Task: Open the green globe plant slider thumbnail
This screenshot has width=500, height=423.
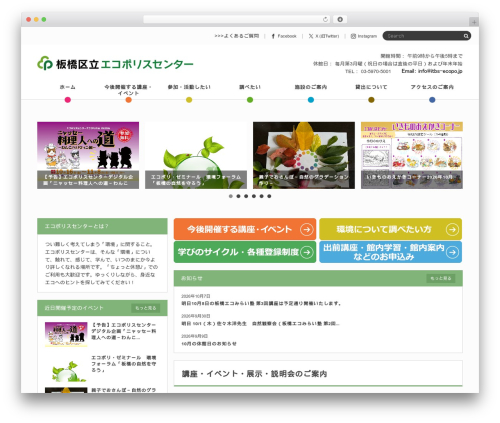Action: pyautogui.click(x=196, y=155)
